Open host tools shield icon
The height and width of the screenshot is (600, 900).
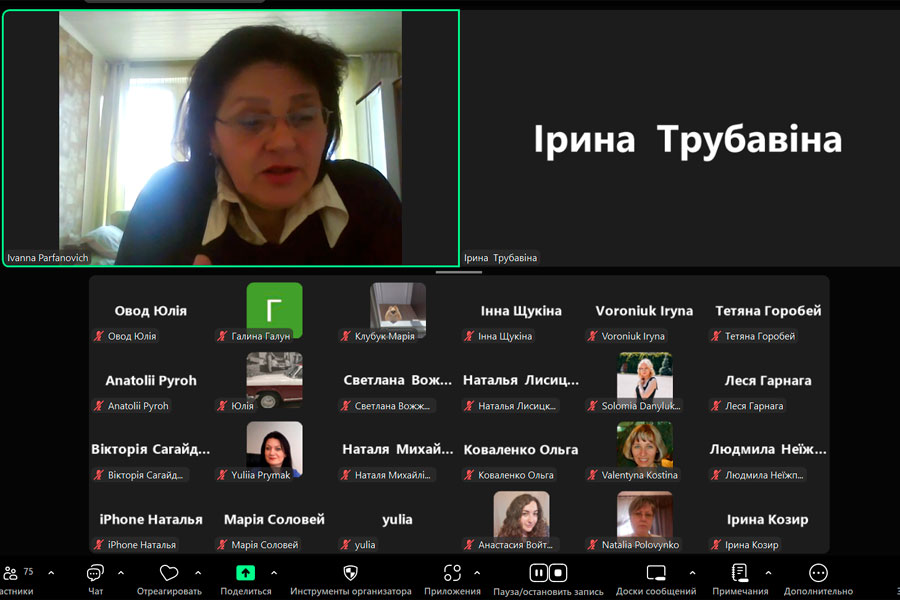pos(350,573)
